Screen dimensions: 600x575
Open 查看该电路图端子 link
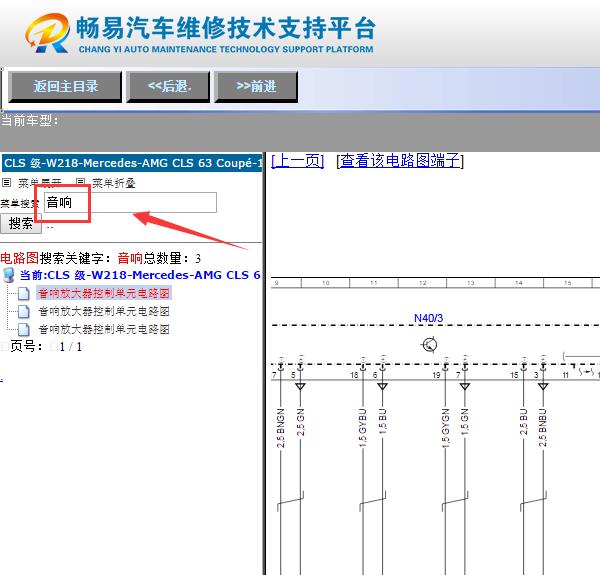tap(400, 161)
